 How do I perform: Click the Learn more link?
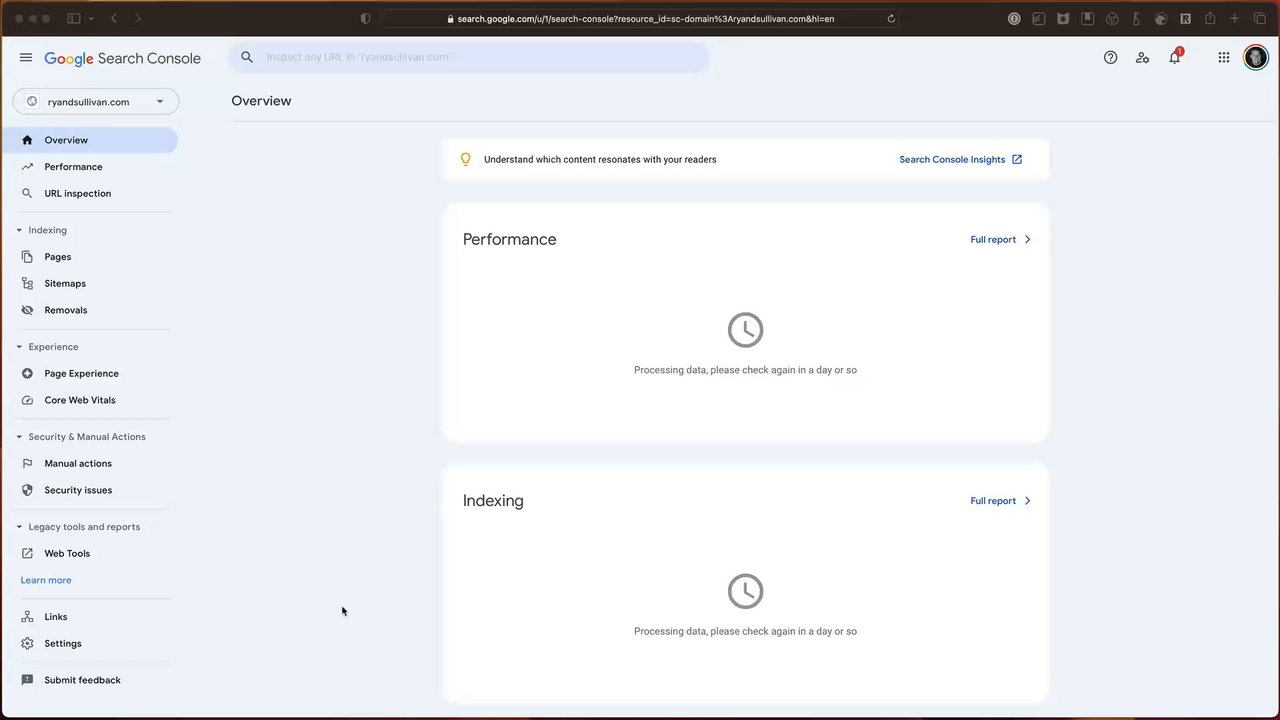click(x=46, y=580)
